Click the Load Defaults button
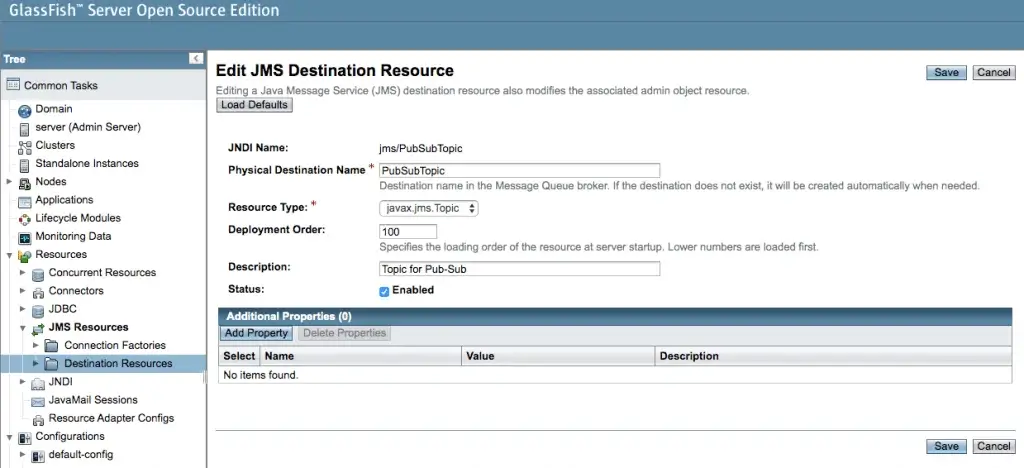 [254, 104]
